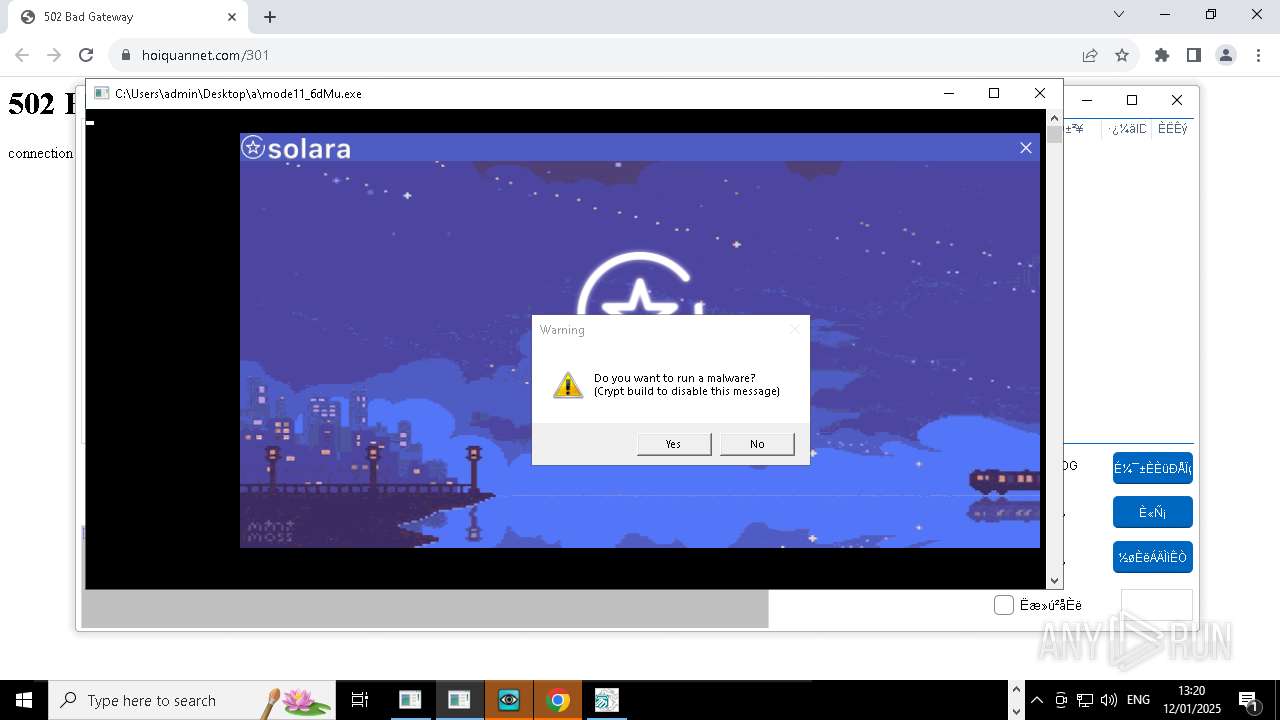Click the first blue button in background window
Screen dimensions: 1280x720
[x=1153, y=468]
